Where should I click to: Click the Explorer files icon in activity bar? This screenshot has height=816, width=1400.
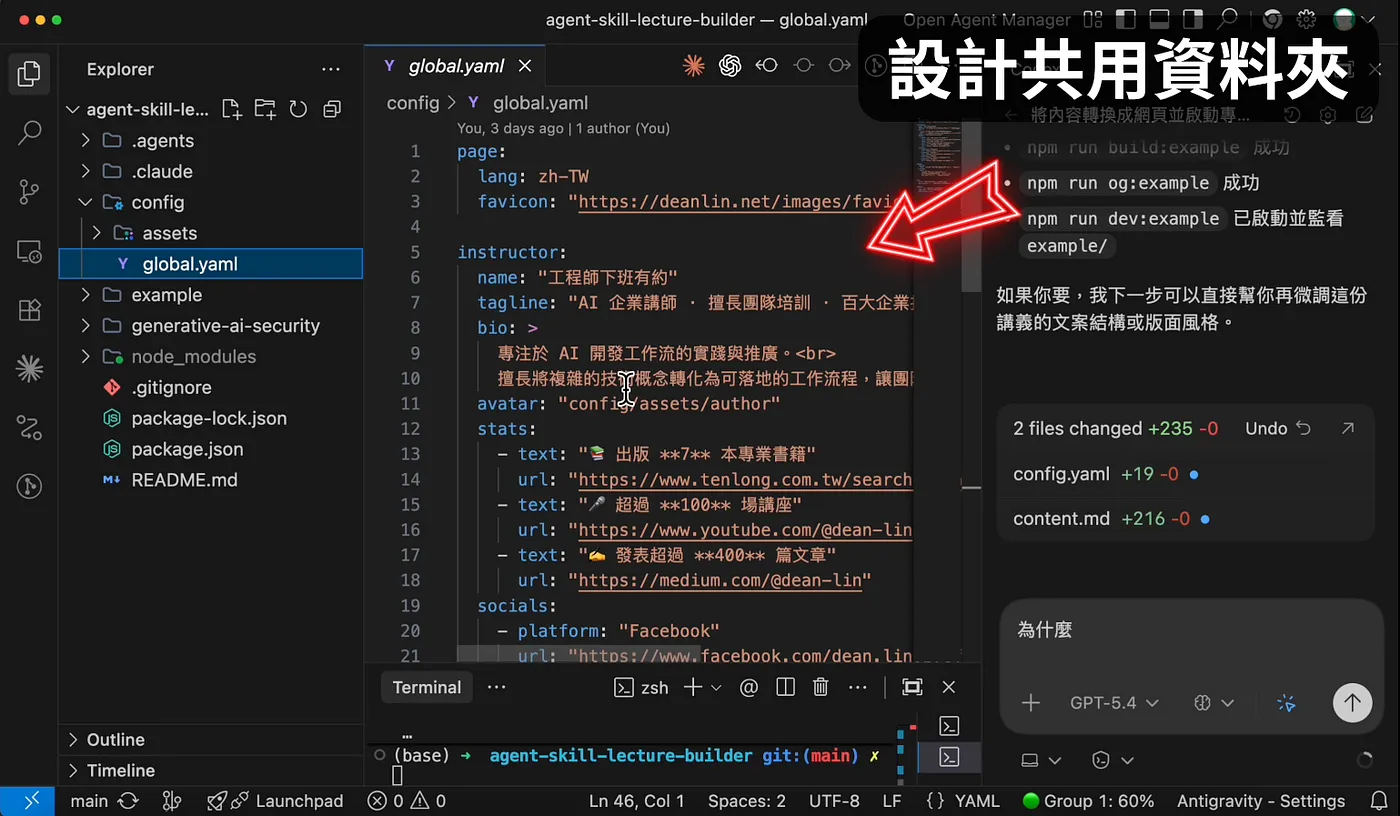30,73
